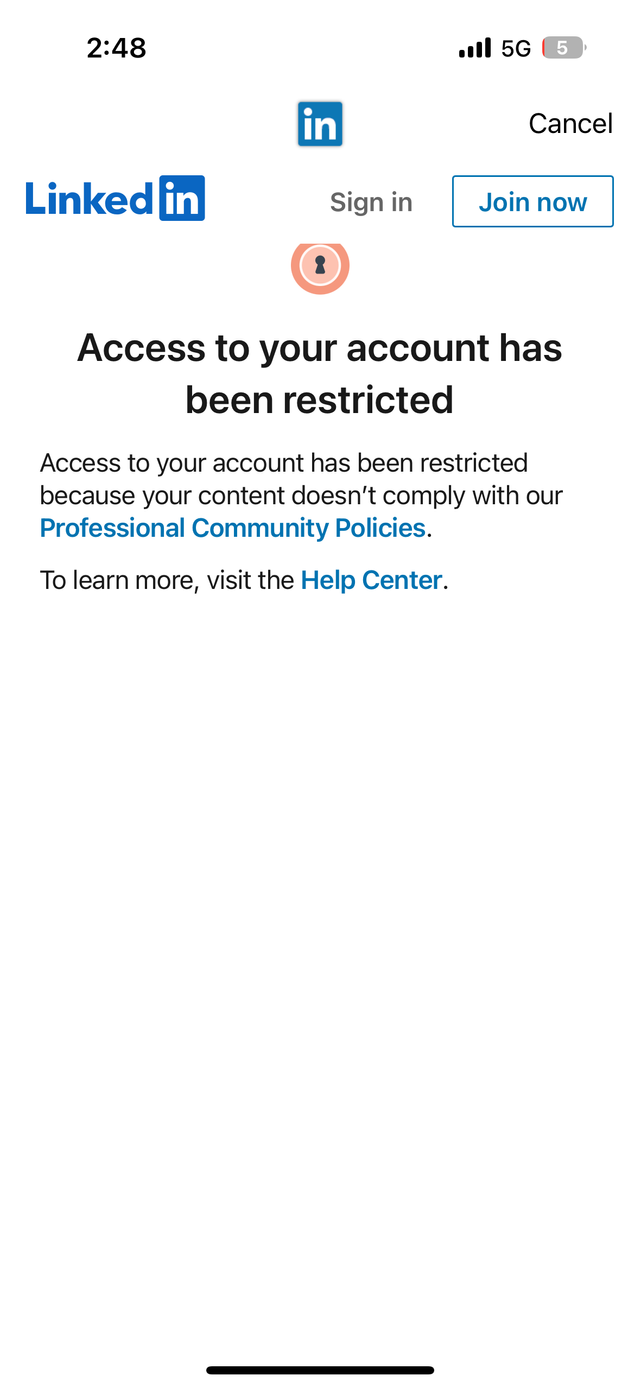Tap the body sentence starting 'Access to your account has been'
The height and width of the screenshot is (1387, 640).
click(x=284, y=463)
